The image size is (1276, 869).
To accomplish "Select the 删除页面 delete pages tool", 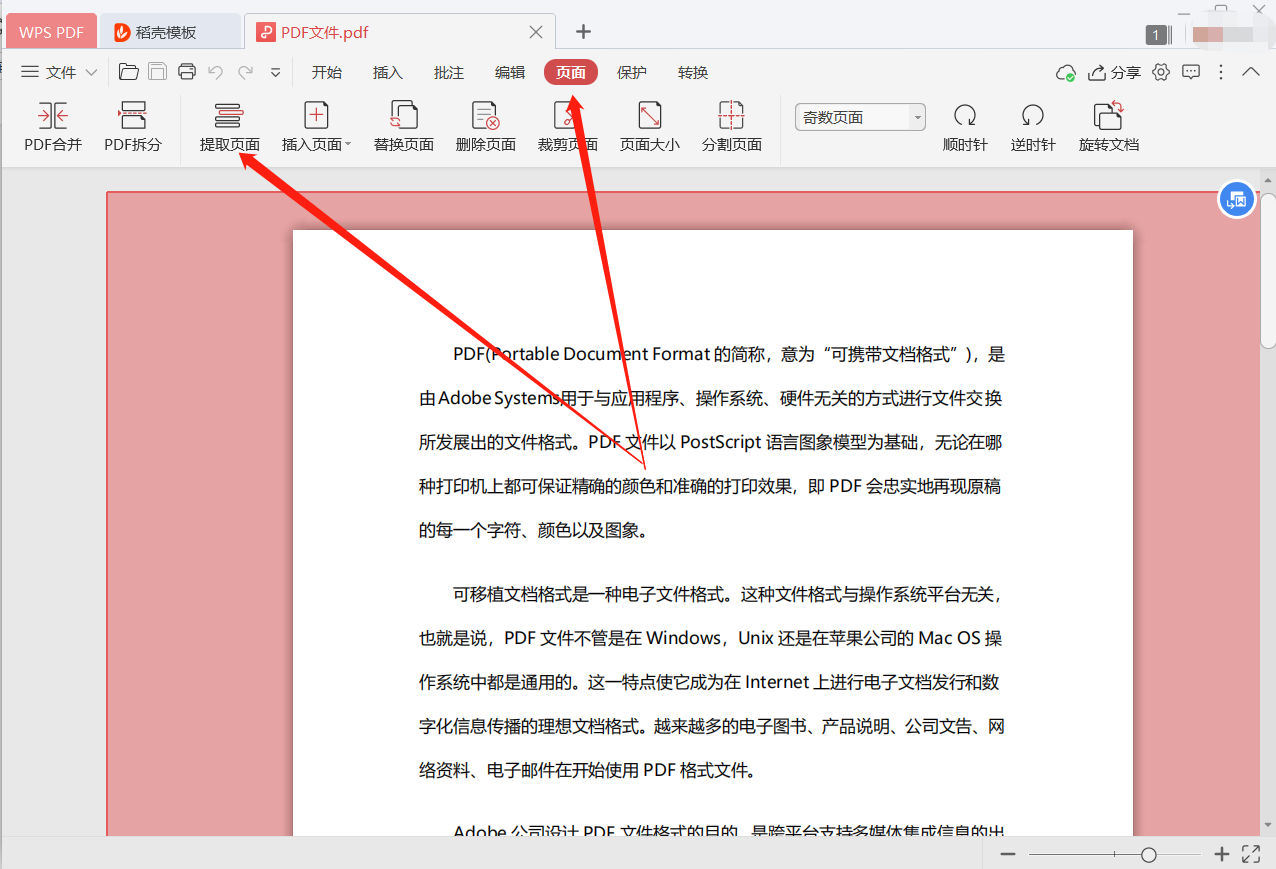I will click(485, 126).
